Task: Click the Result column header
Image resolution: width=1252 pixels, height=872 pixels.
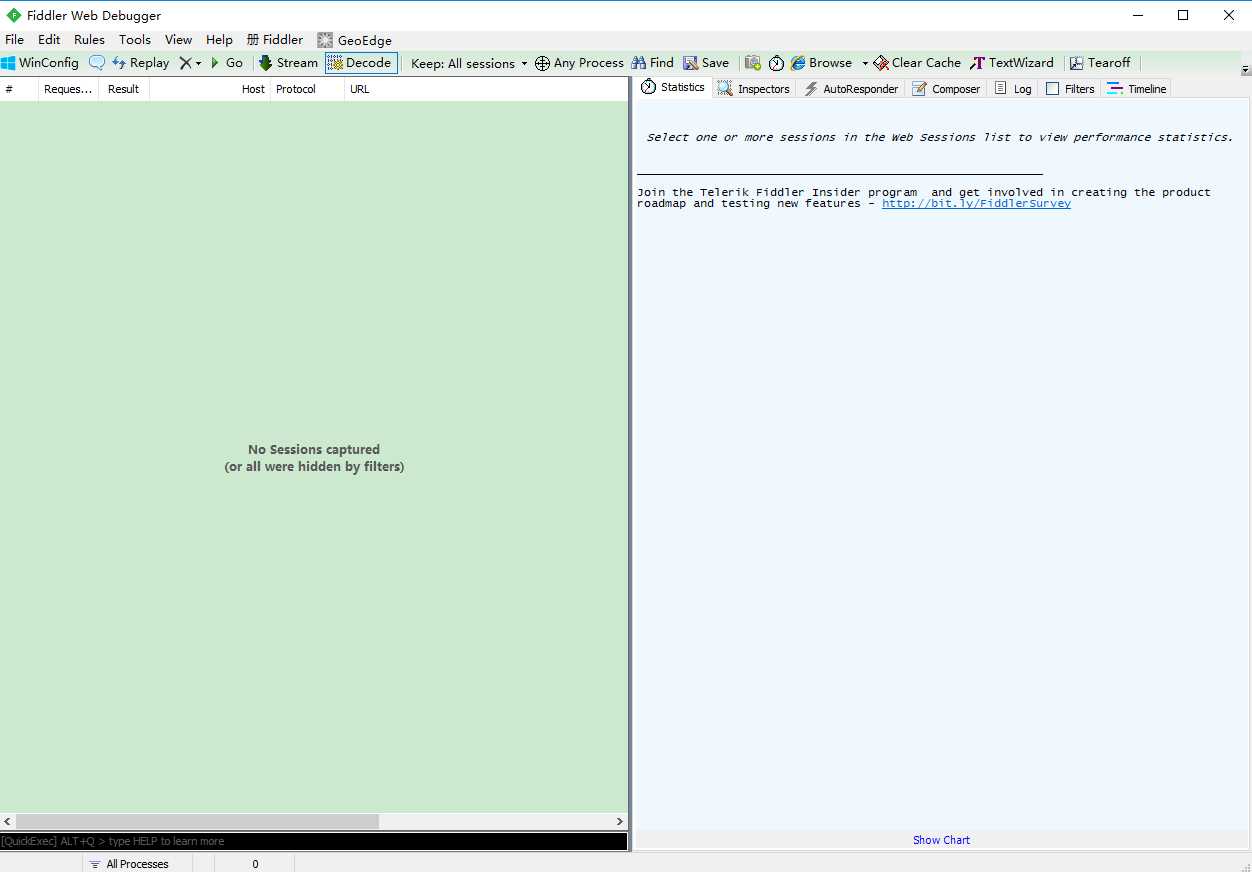Action: pos(124,89)
